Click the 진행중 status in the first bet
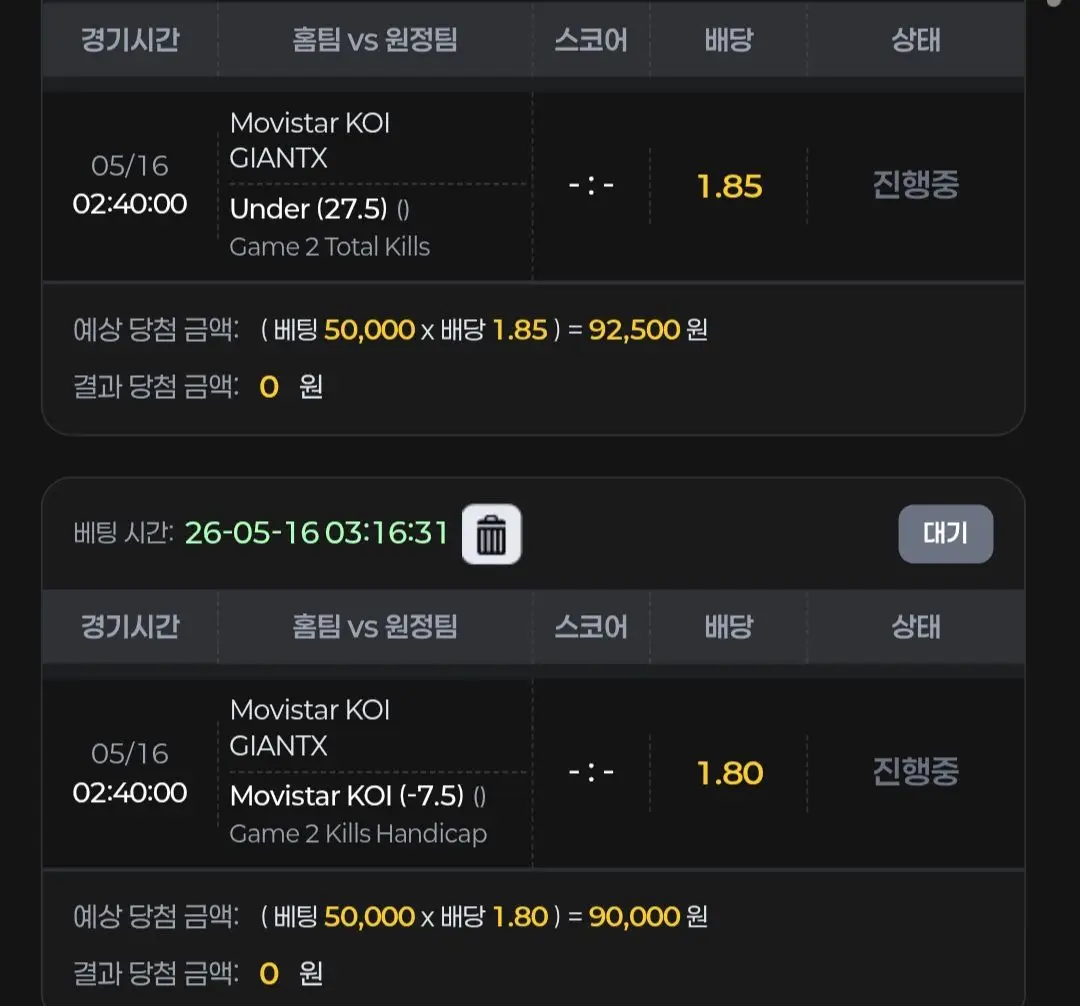Image resolution: width=1080 pixels, height=1006 pixels. point(915,185)
